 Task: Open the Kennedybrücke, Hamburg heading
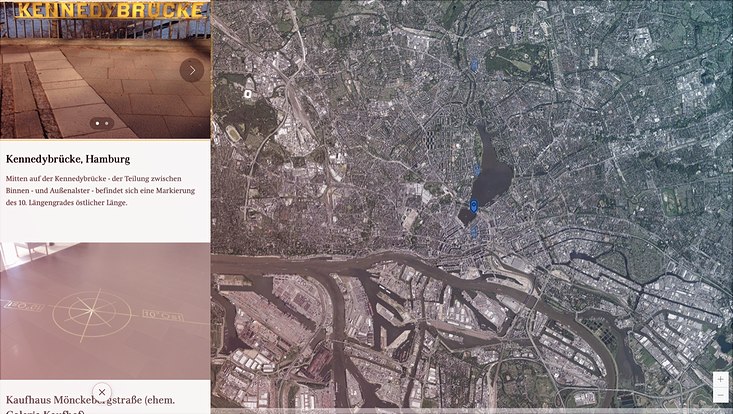point(68,159)
